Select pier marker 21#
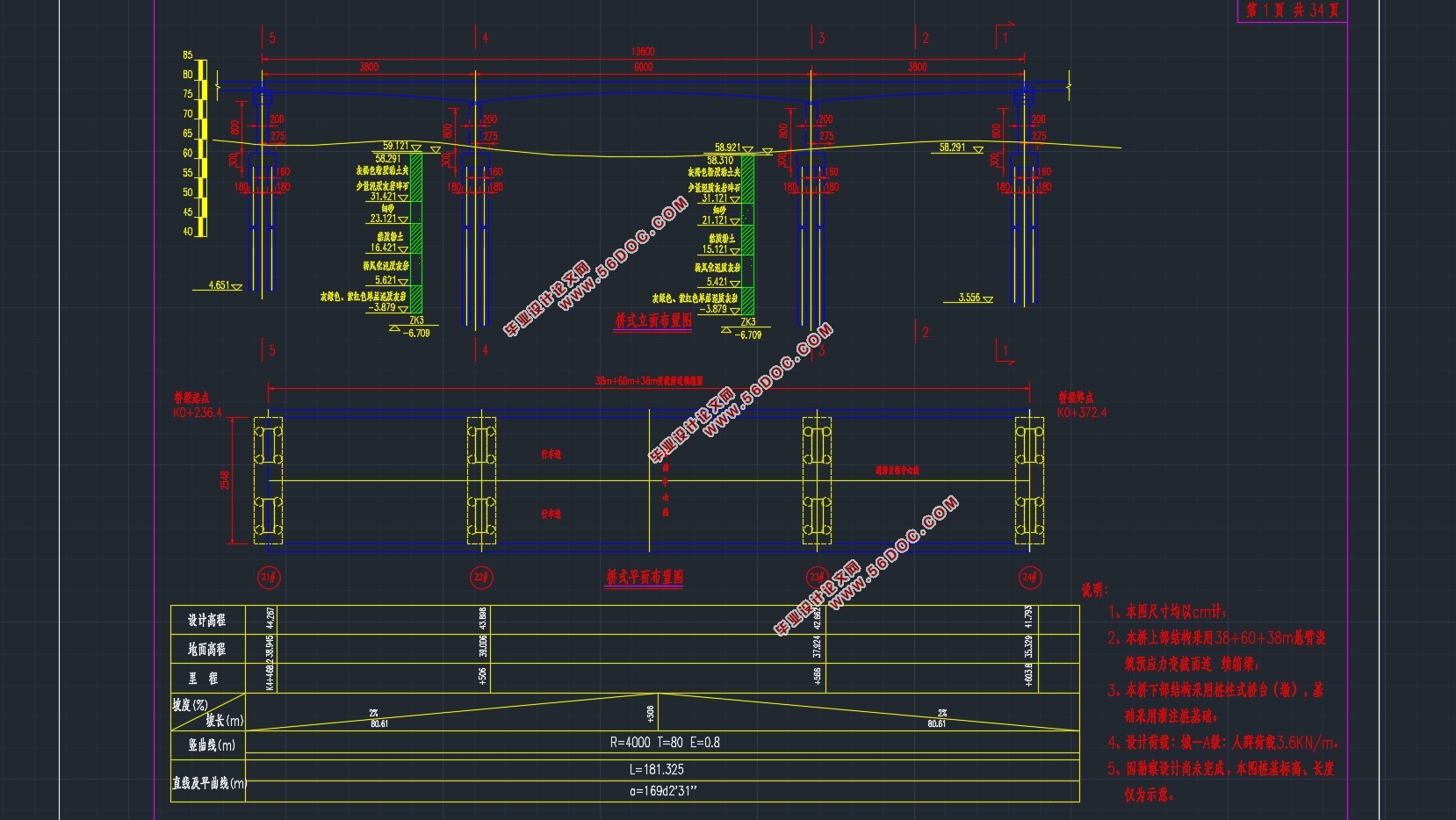Image resolution: width=1456 pixels, height=820 pixels. point(269,578)
